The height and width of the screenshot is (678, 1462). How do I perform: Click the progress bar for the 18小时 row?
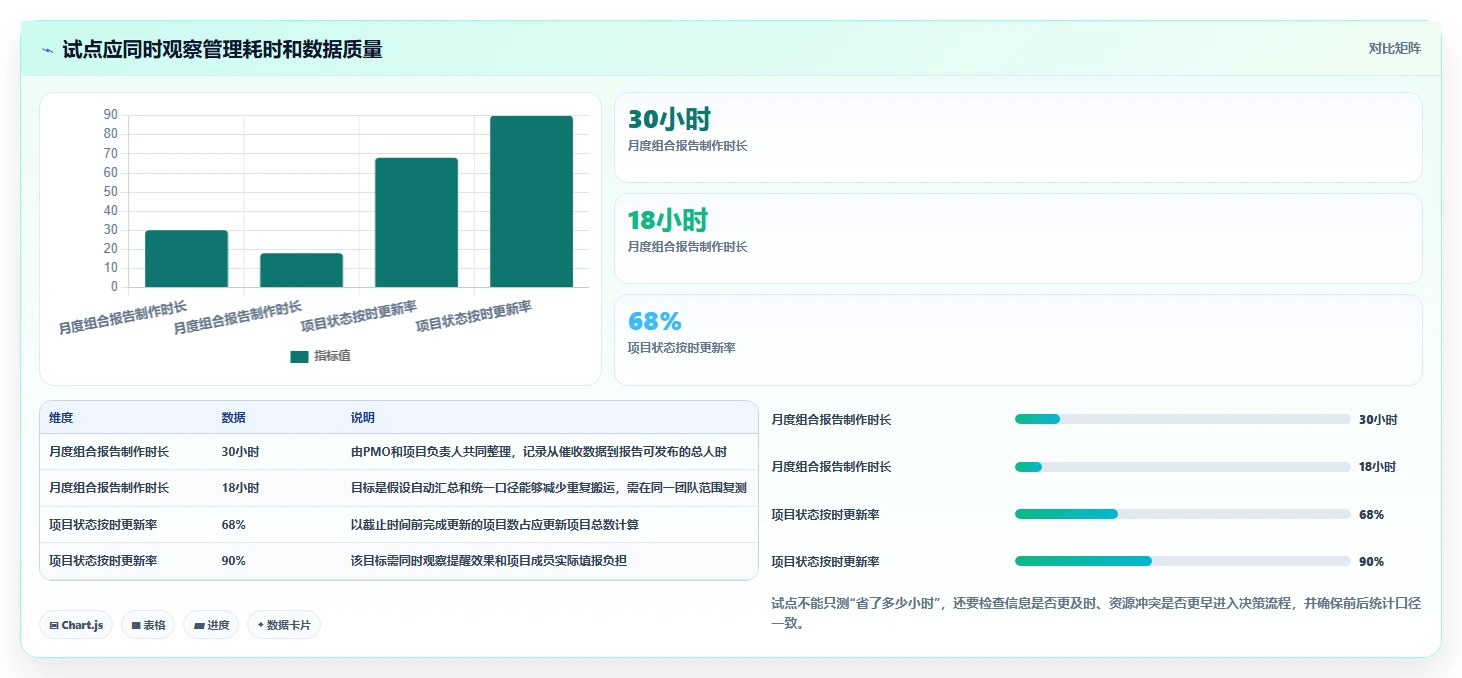point(1182,467)
